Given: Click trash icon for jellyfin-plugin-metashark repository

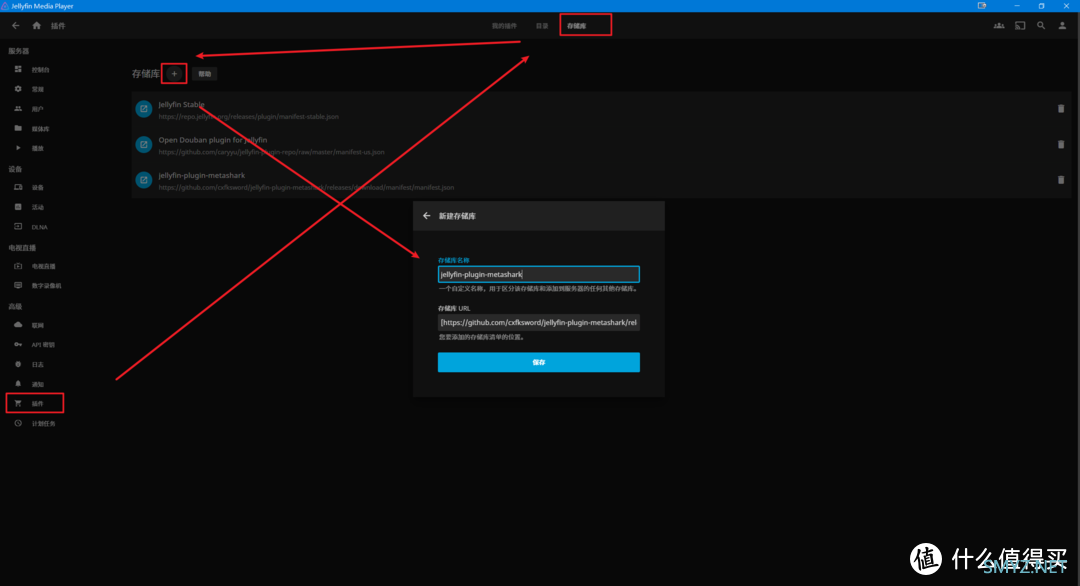Looking at the screenshot, I should (x=1060, y=180).
